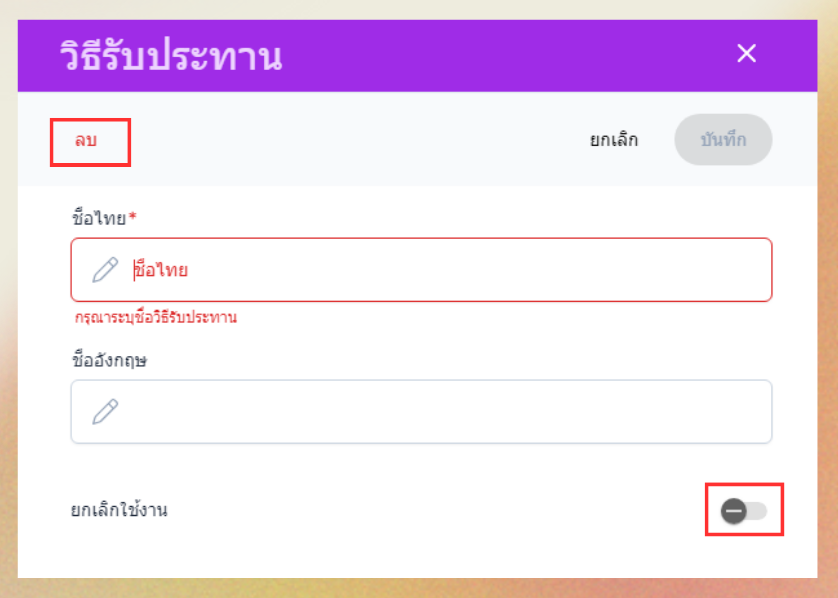Viewport: 838px width, 598px height.
Task: Click the pencil icon in ชื่ออังกฤษ field
Action: tap(105, 411)
